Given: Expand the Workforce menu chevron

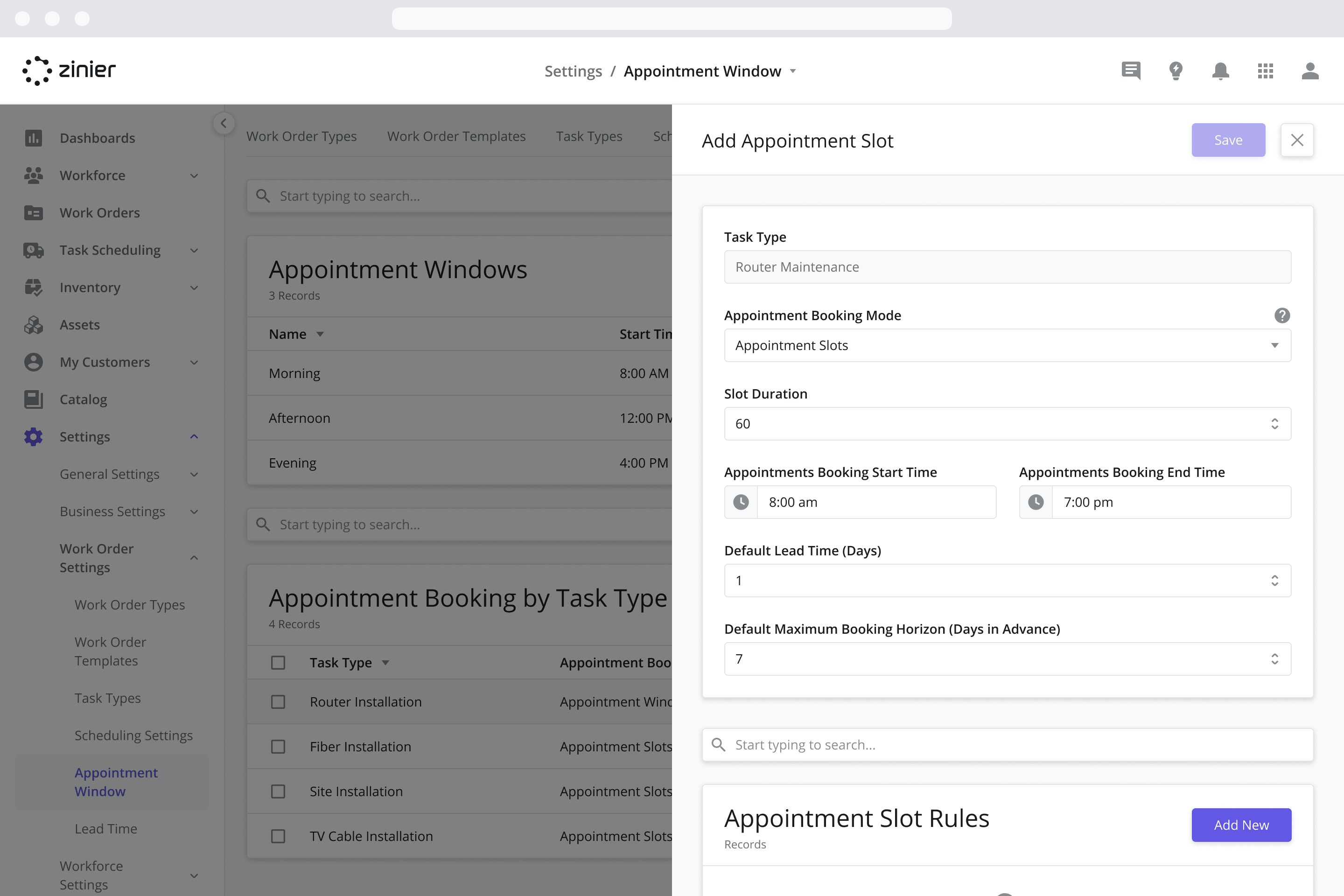Looking at the screenshot, I should [x=194, y=175].
